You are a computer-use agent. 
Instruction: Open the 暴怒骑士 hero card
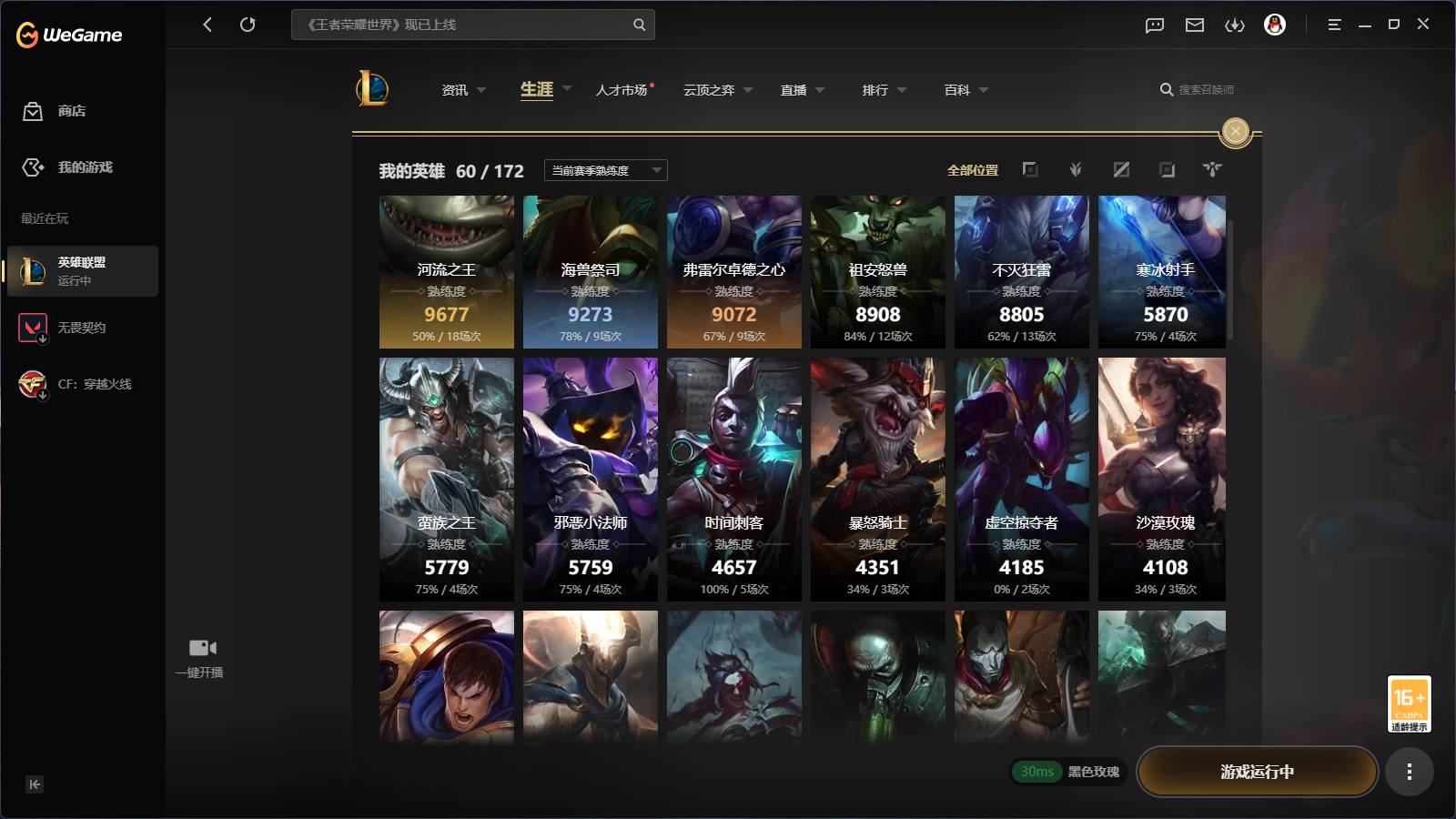[878, 480]
